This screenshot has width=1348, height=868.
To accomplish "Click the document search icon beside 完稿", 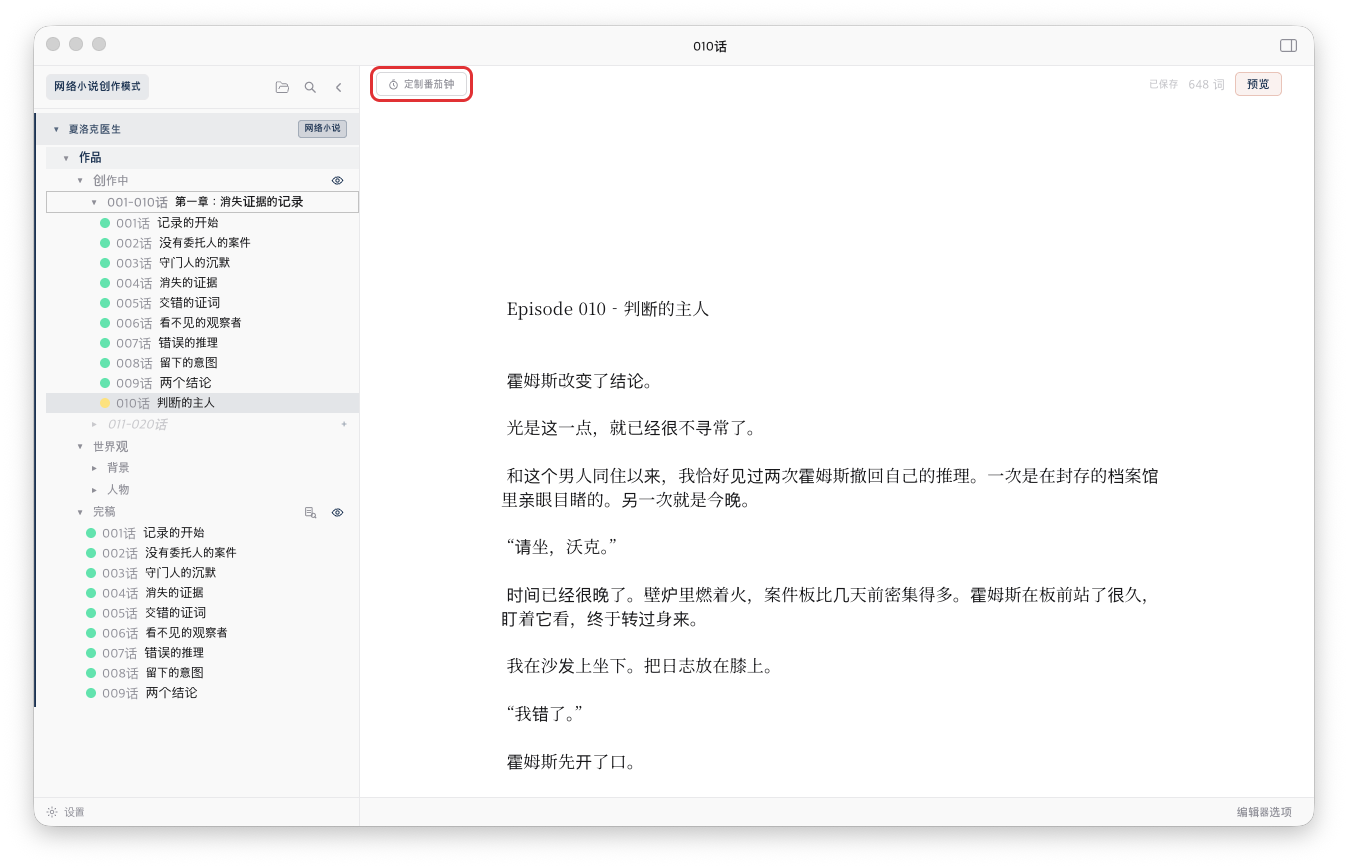I will pyautogui.click(x=310, y=513).
